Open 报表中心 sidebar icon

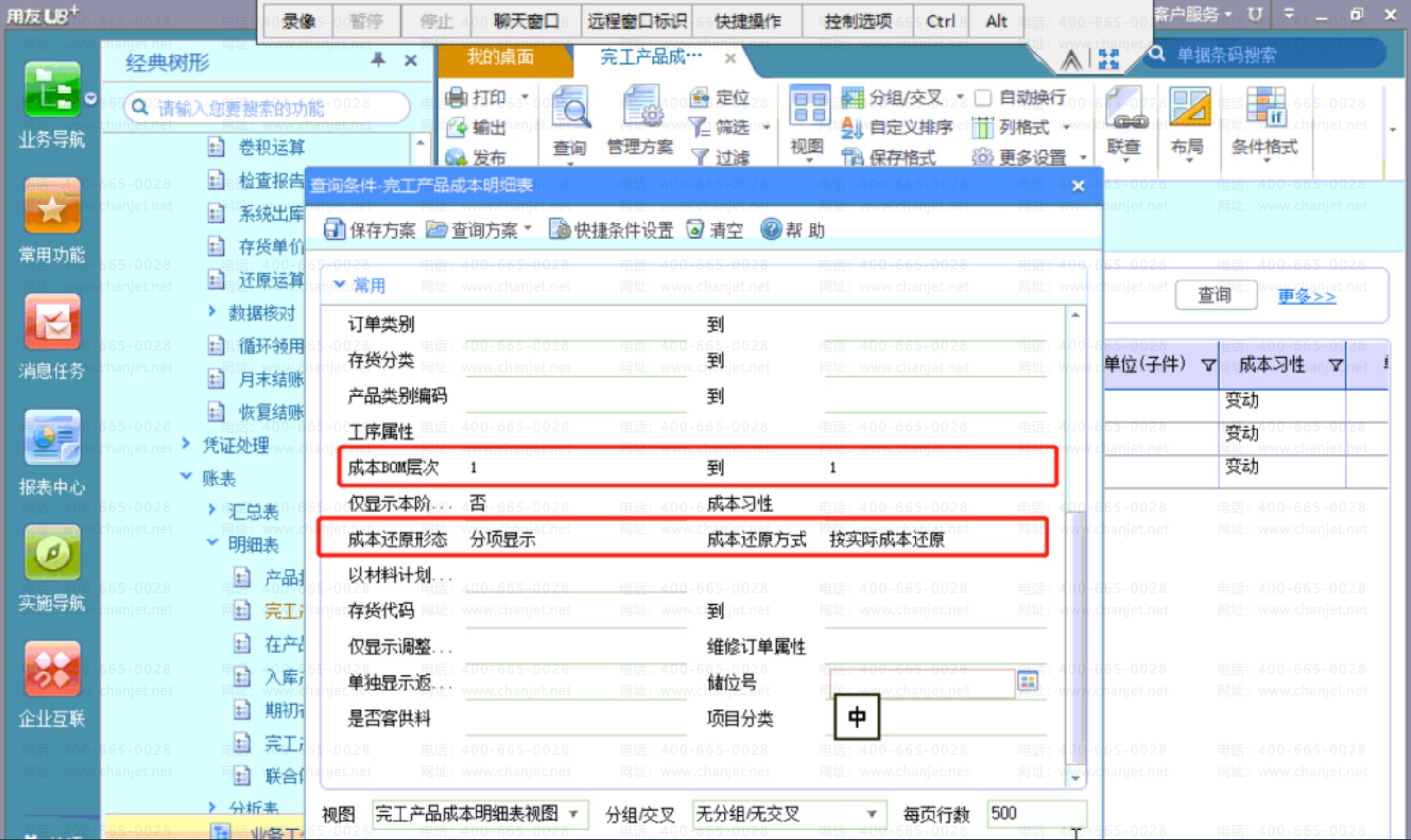pos(51,437)
